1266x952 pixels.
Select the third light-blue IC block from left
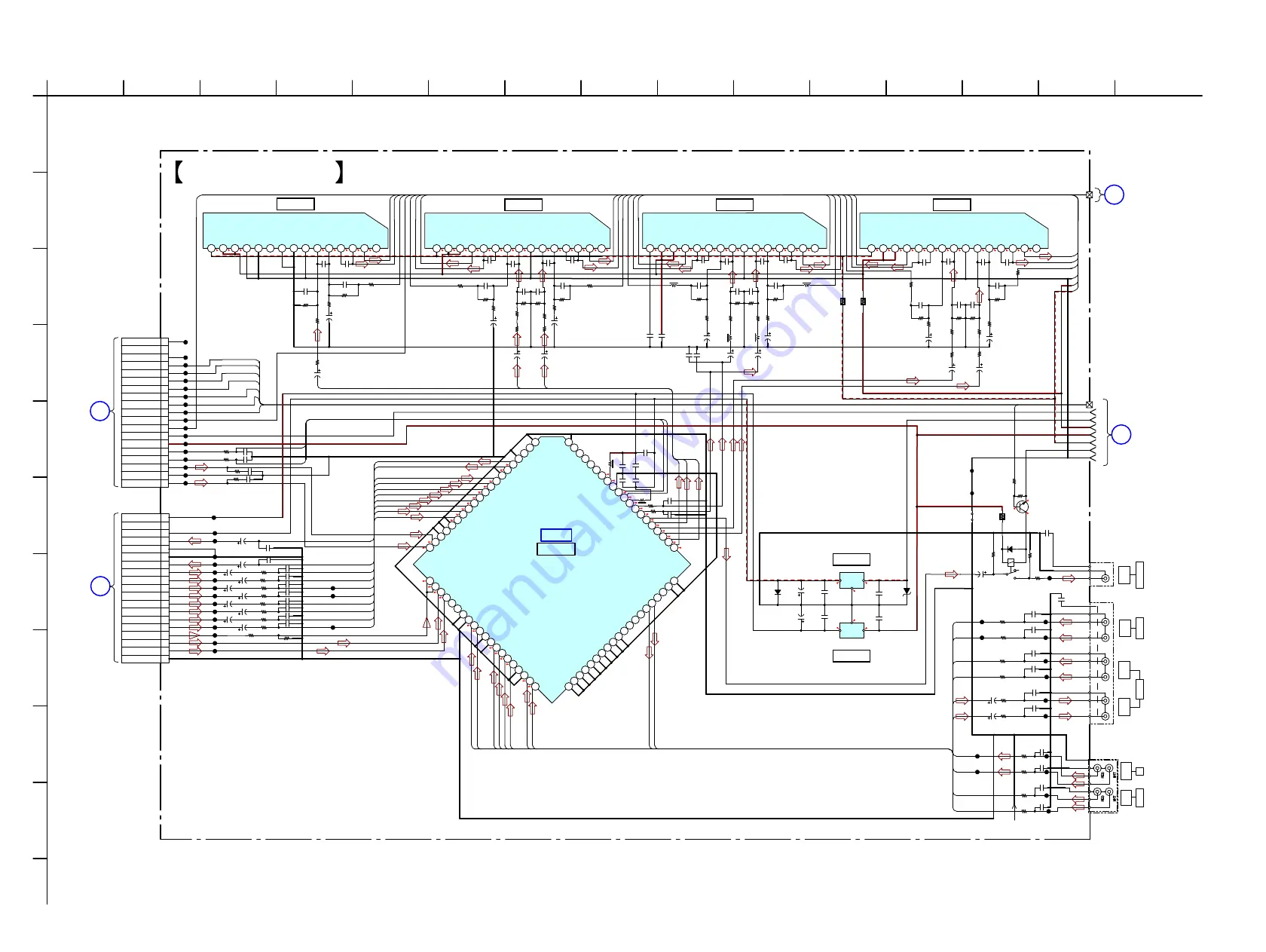(x=735, y=231)
